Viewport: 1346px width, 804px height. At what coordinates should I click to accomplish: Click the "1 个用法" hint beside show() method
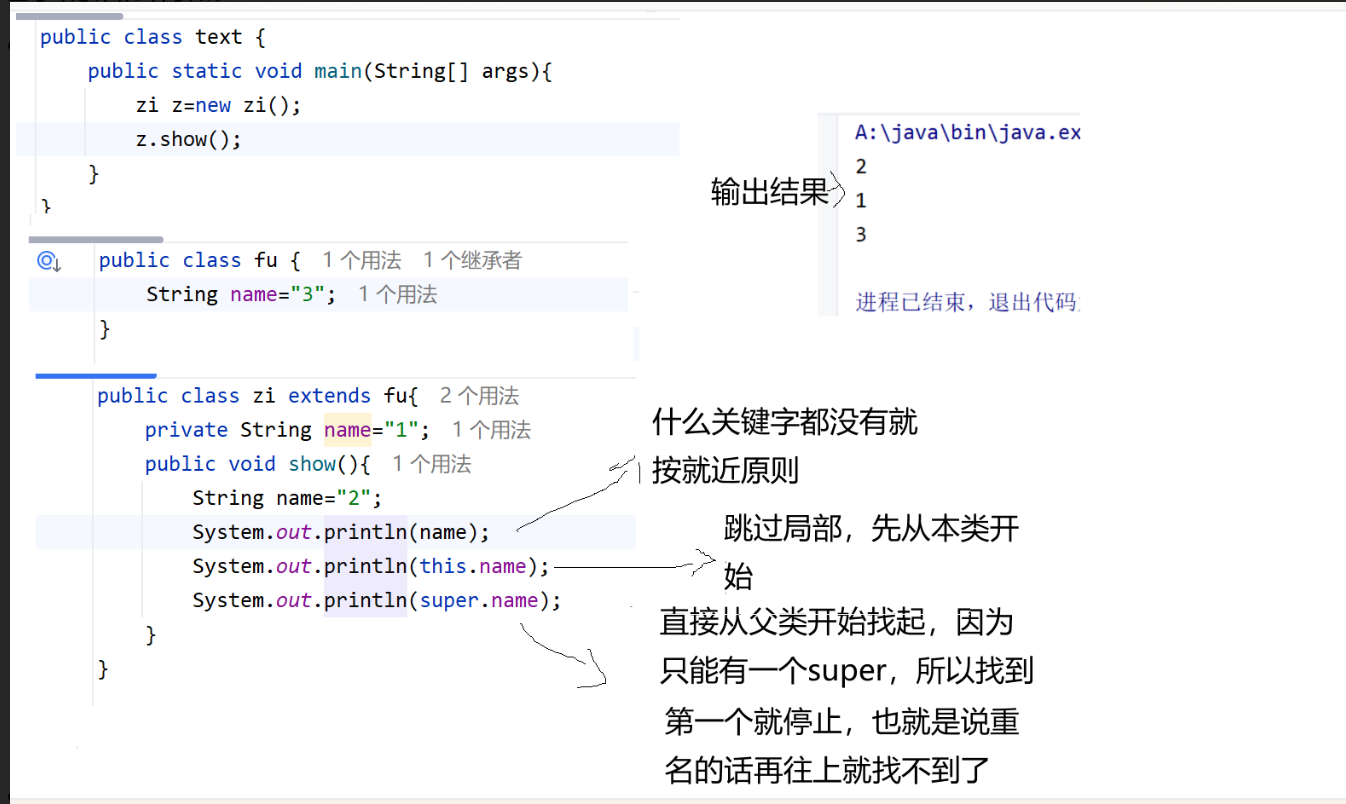tap(430, 463)
